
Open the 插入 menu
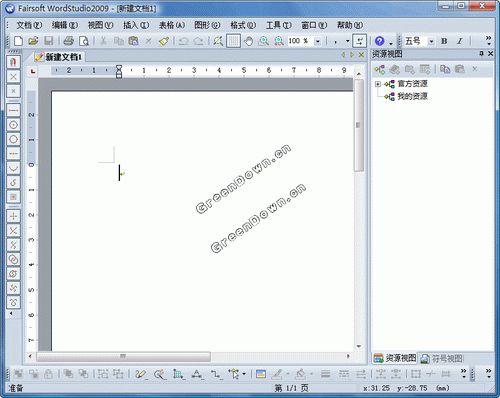136,25
